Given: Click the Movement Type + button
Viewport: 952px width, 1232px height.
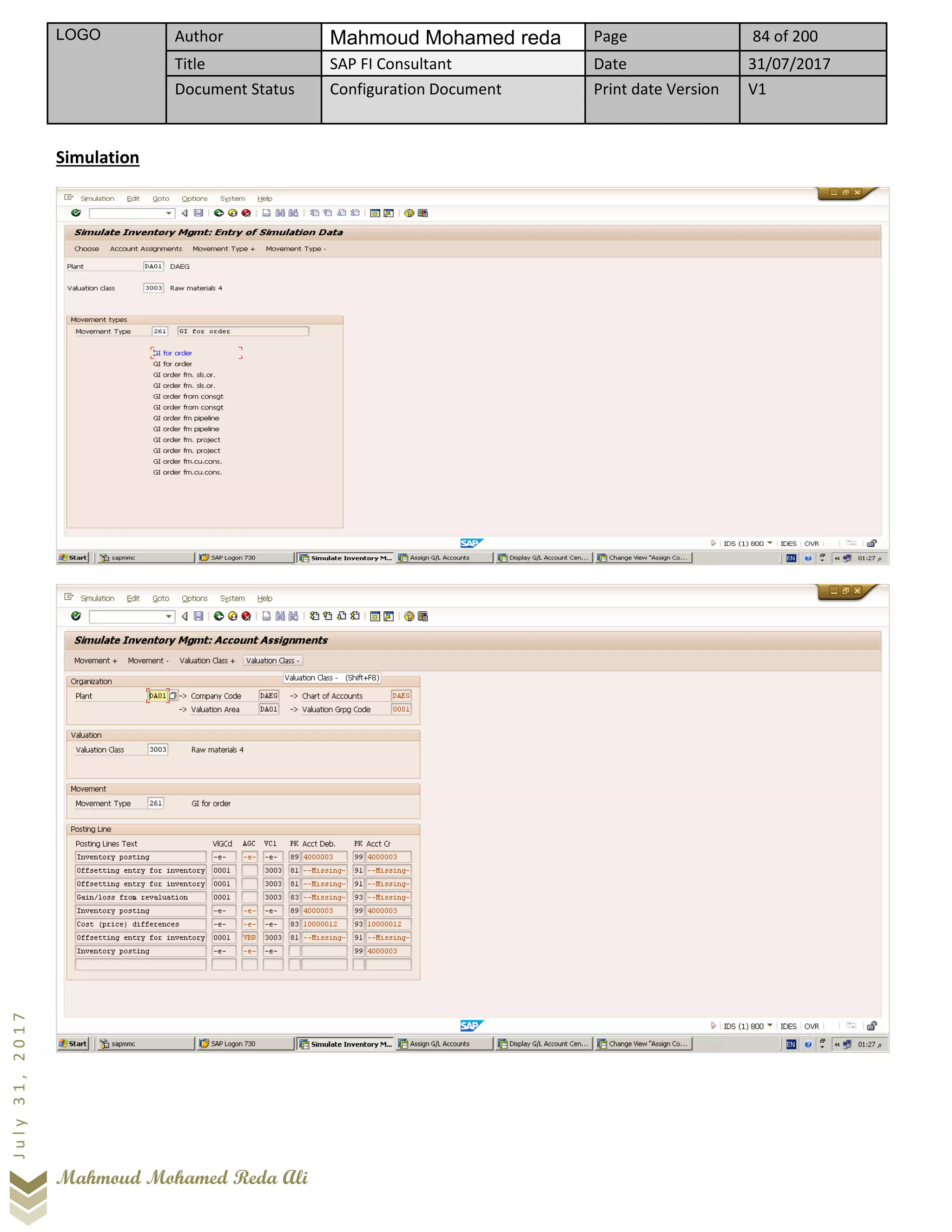Looking at the screenshot, I should coord(224,249).
